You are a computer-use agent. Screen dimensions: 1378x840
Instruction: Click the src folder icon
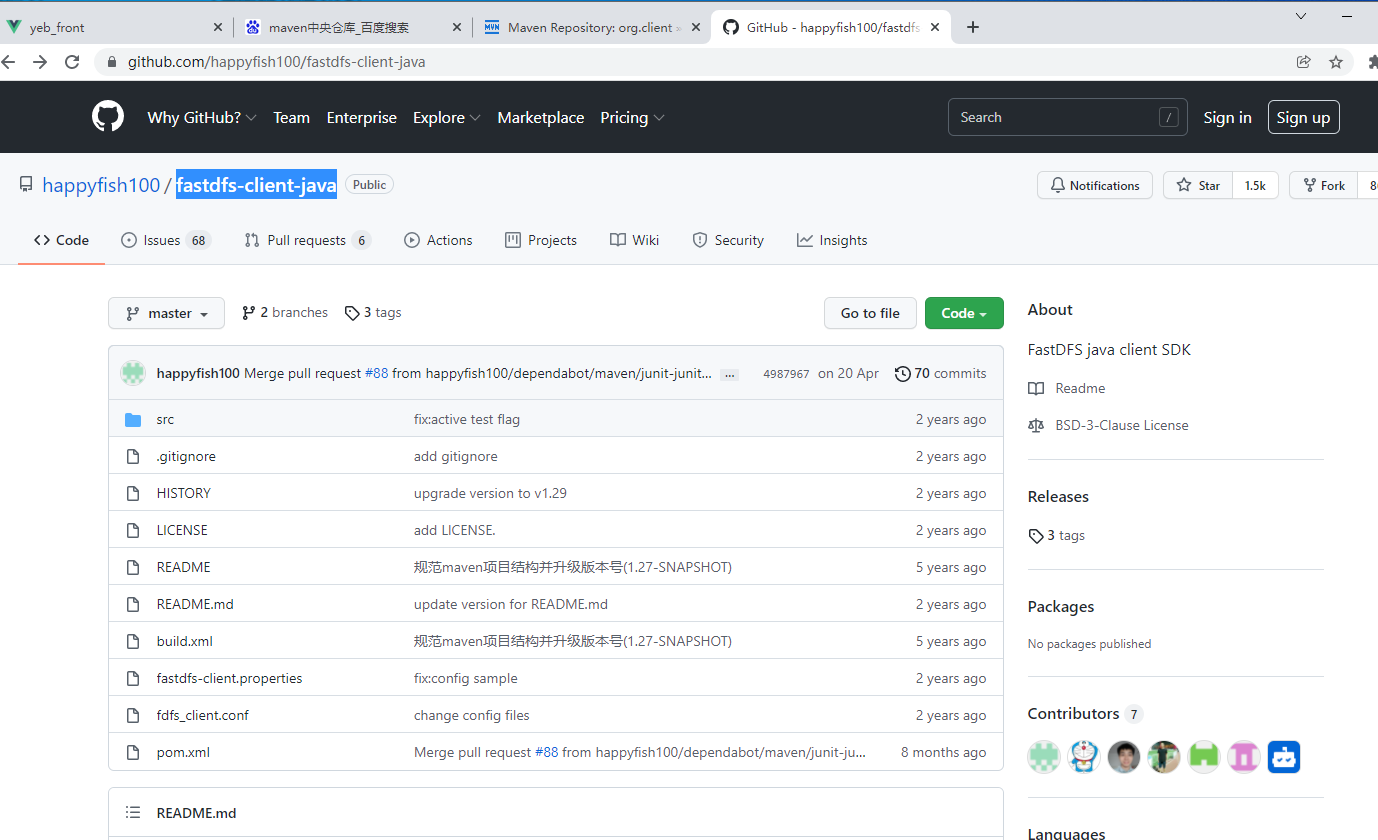[x=133, y=420]
